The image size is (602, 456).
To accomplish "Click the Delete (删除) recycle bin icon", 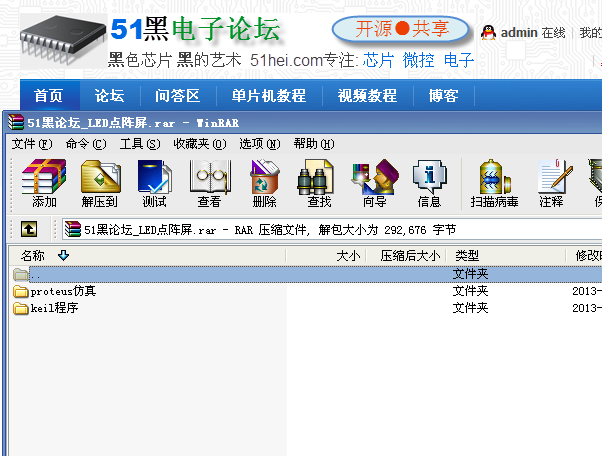I will 265,176.
